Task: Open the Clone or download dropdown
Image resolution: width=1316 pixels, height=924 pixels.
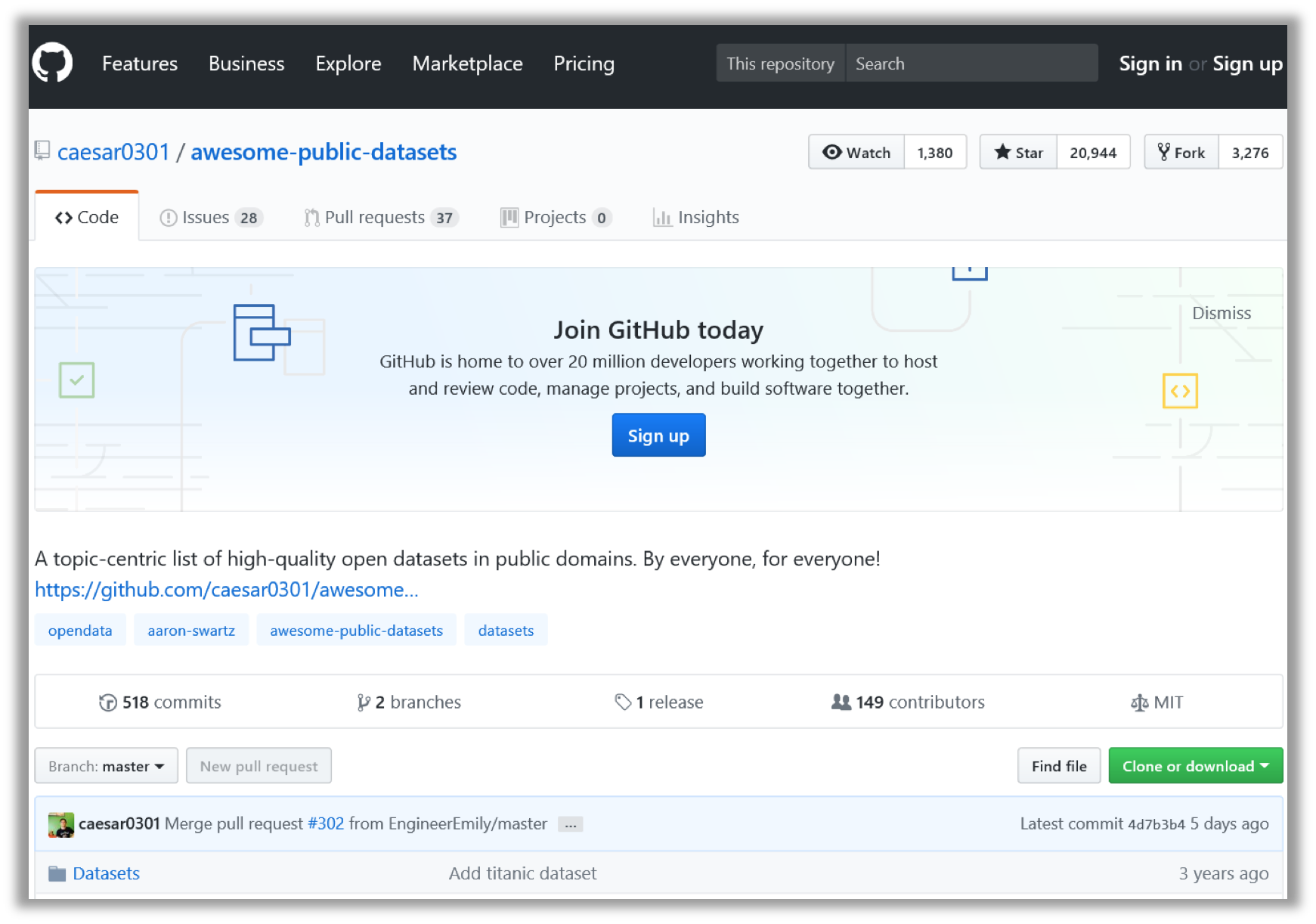Action: tap(1195, 766)
